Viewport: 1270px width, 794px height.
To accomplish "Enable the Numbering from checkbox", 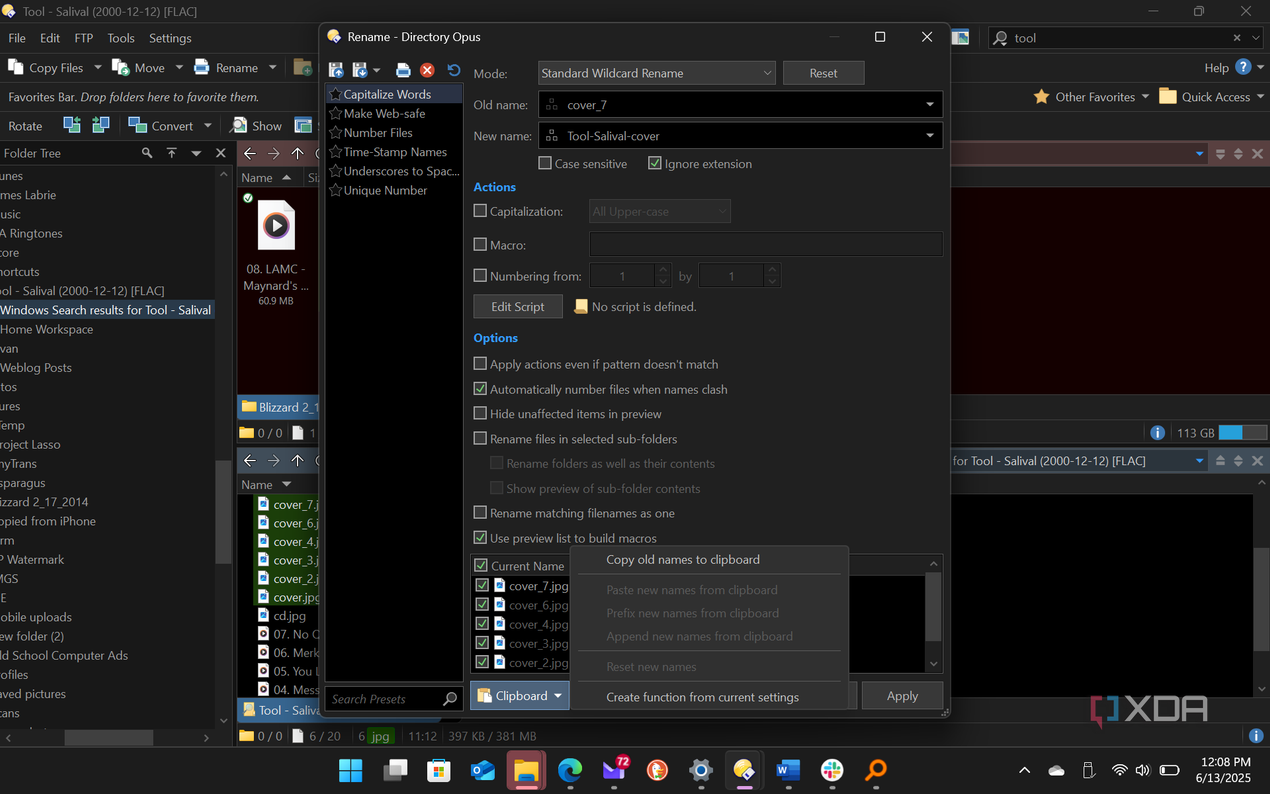I will [480, 275].
